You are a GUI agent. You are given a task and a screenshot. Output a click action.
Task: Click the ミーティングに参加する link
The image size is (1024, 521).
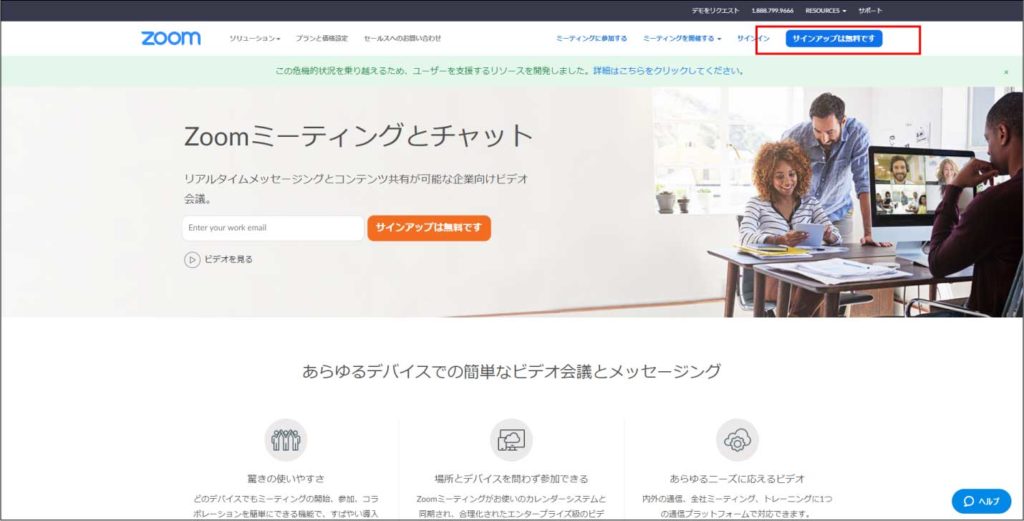591,39
